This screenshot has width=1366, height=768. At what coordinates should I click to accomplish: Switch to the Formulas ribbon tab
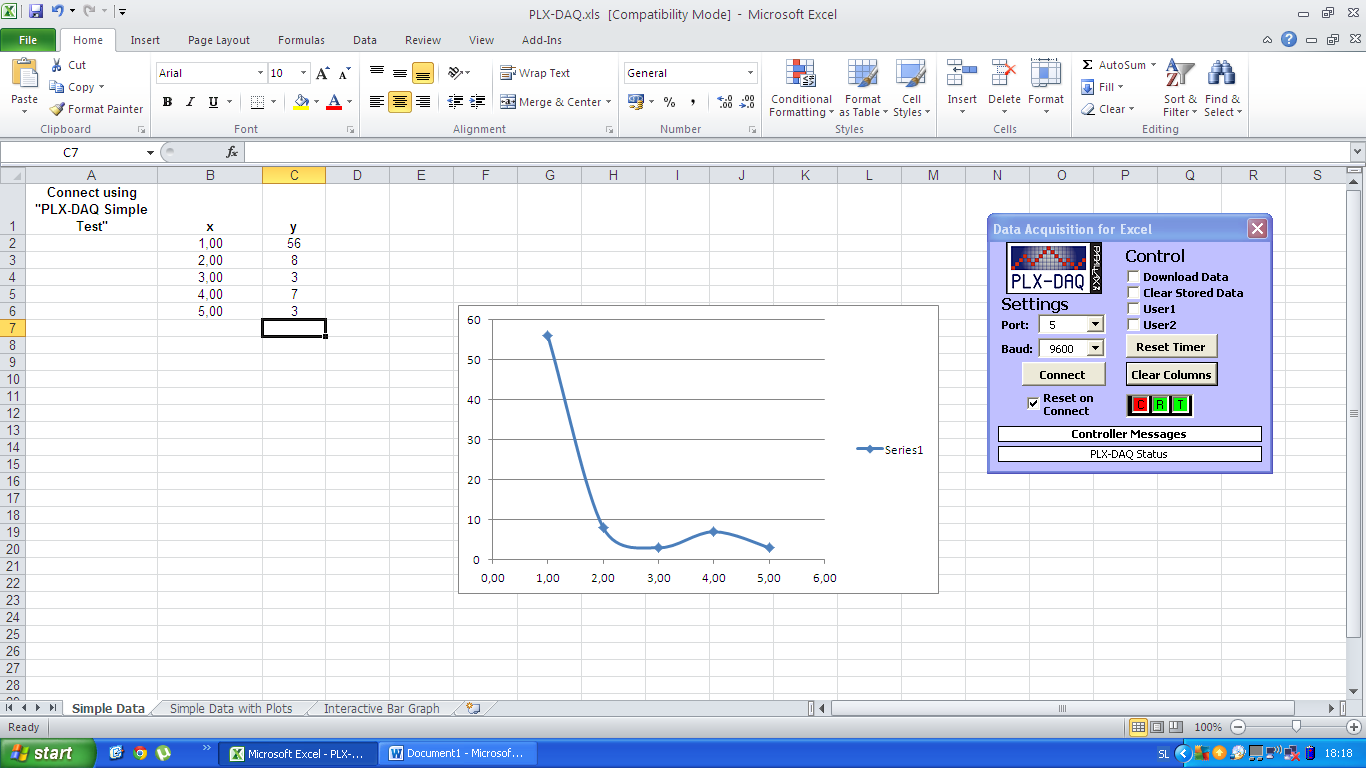pyautogui.click(x=301, y=40)
